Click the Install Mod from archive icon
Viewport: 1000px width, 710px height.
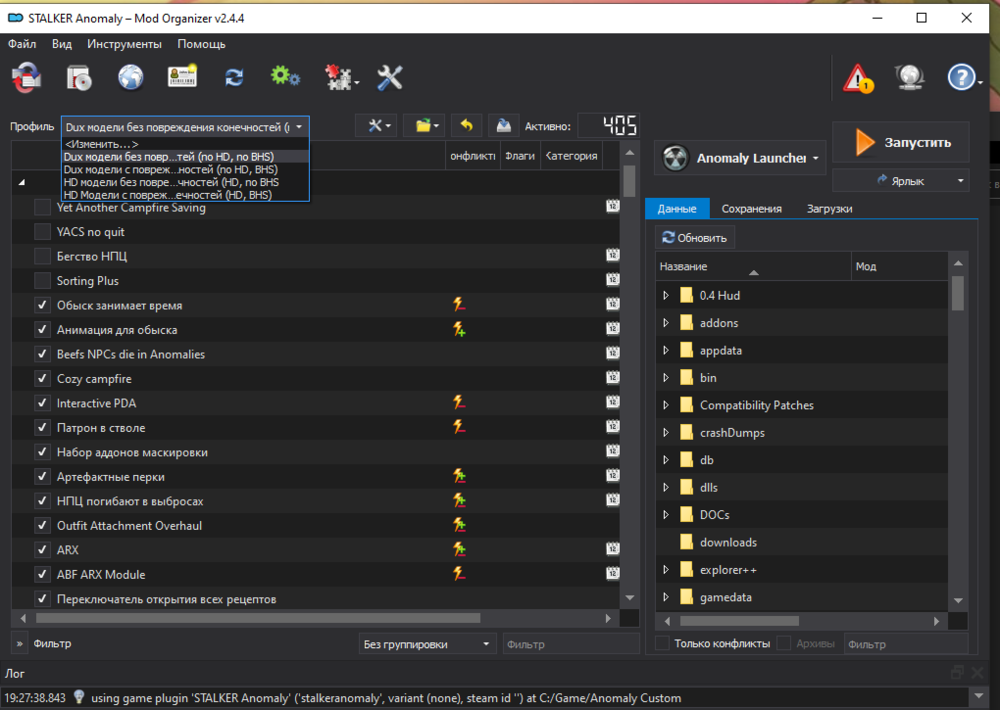click(x=79, y=77)
